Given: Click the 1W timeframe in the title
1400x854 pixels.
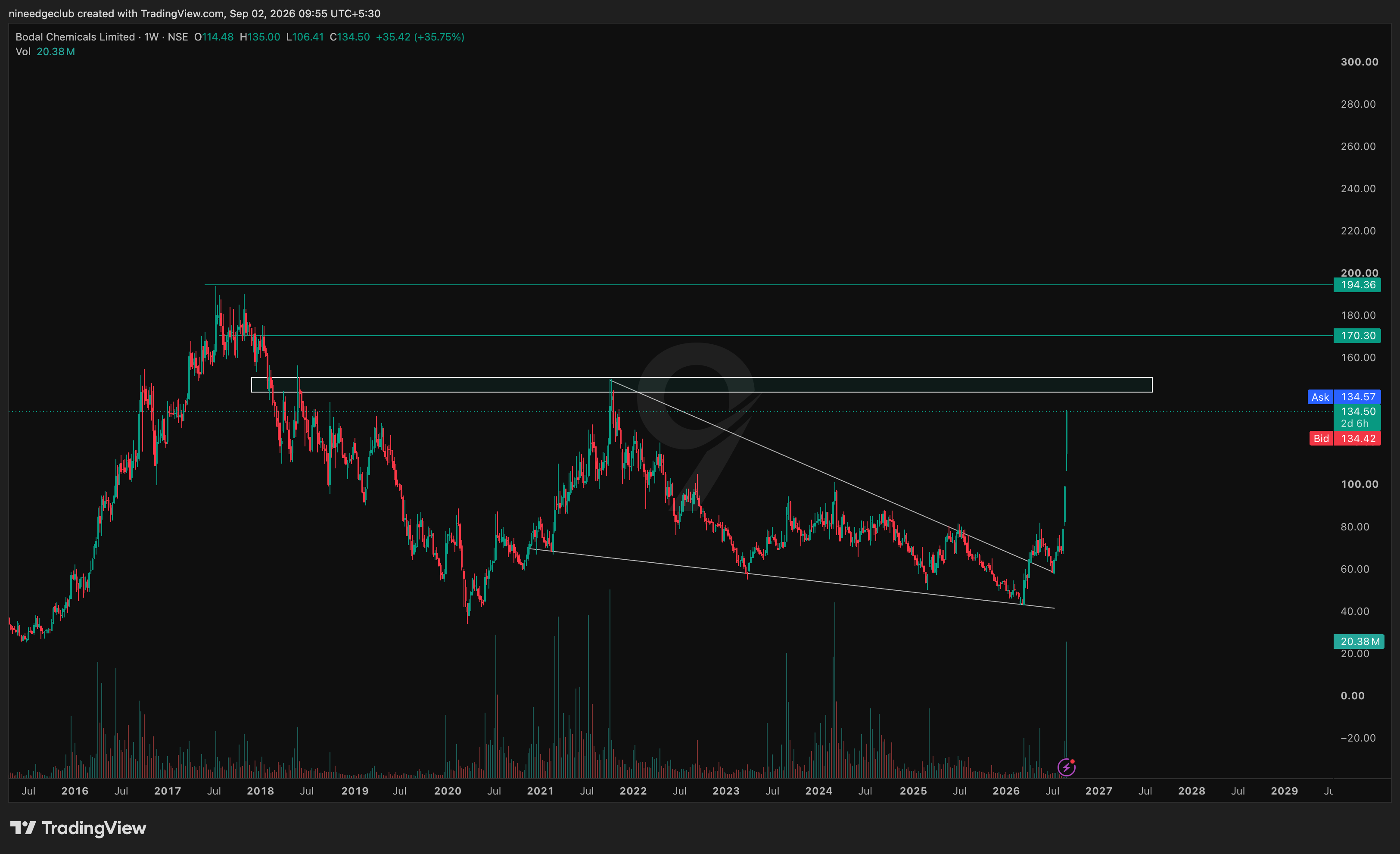Looking at the screenshot, I should pyautogui.click(x=151, y=37).
